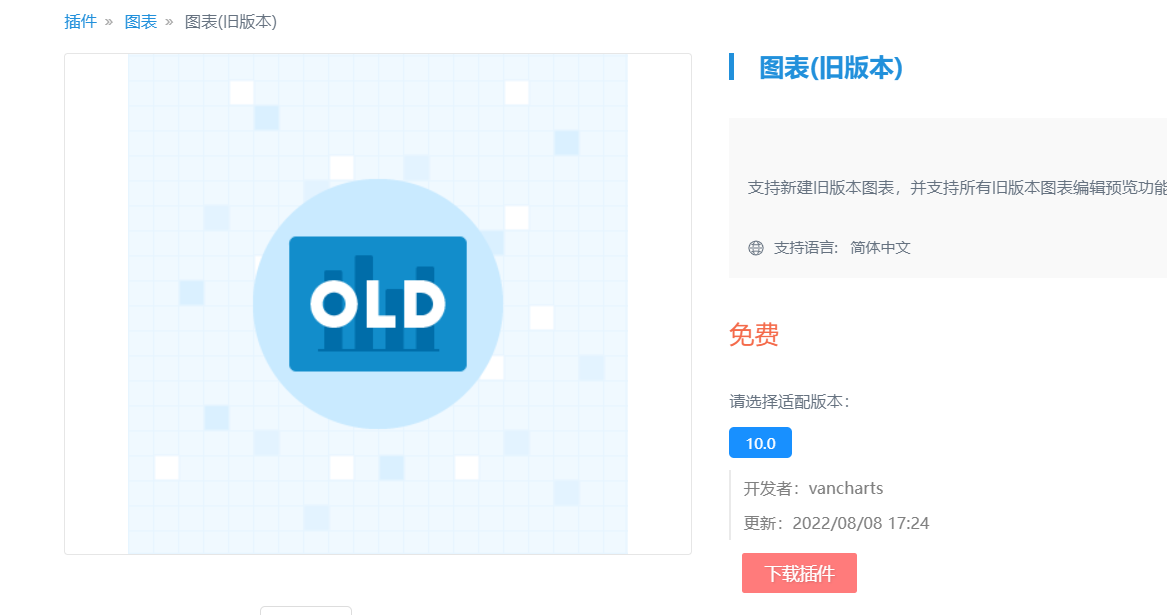Click the 支持语言 label text
The image size is (1167, 615).
806,248
